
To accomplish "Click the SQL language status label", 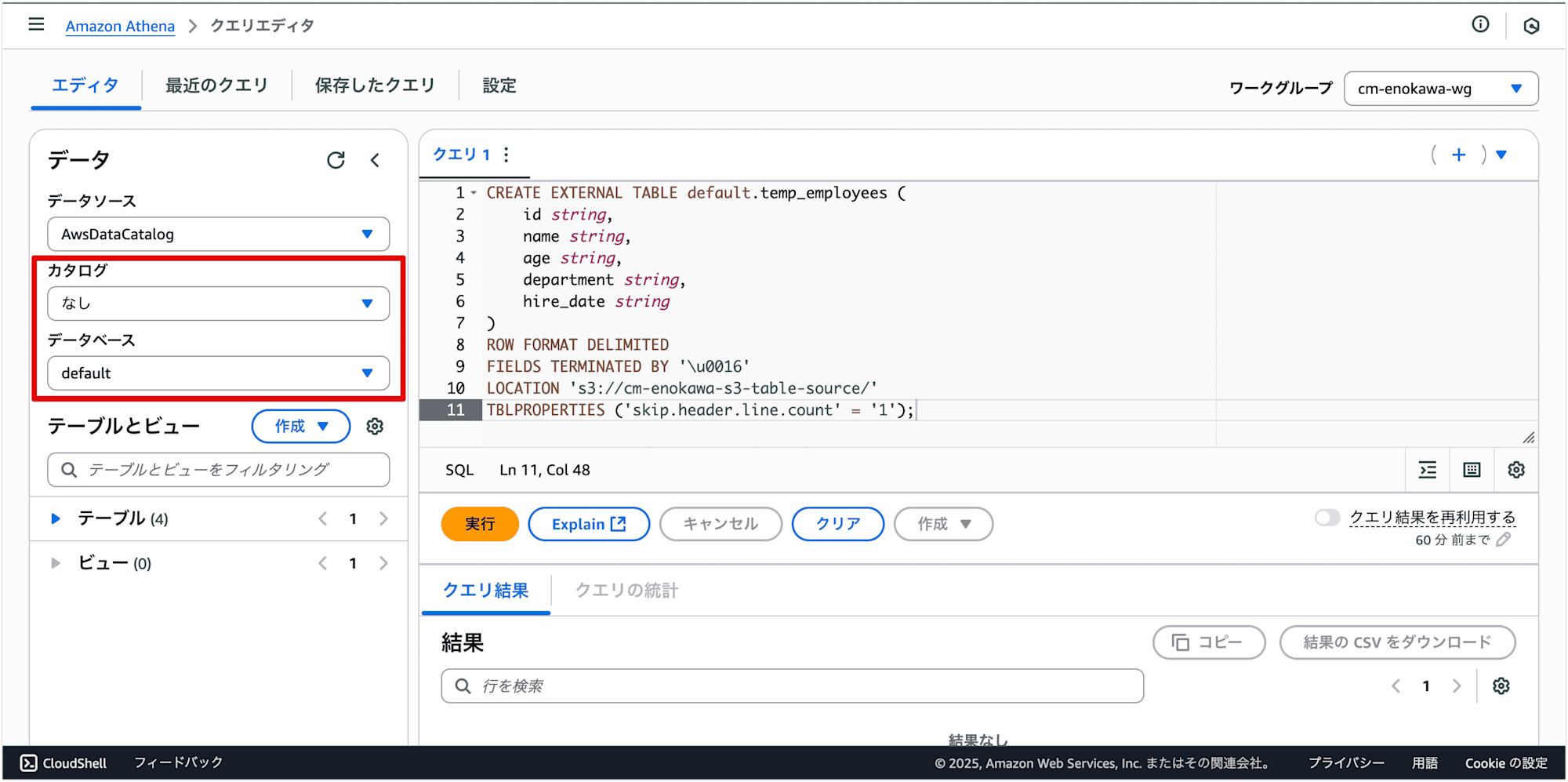I will tap(459, 470).
